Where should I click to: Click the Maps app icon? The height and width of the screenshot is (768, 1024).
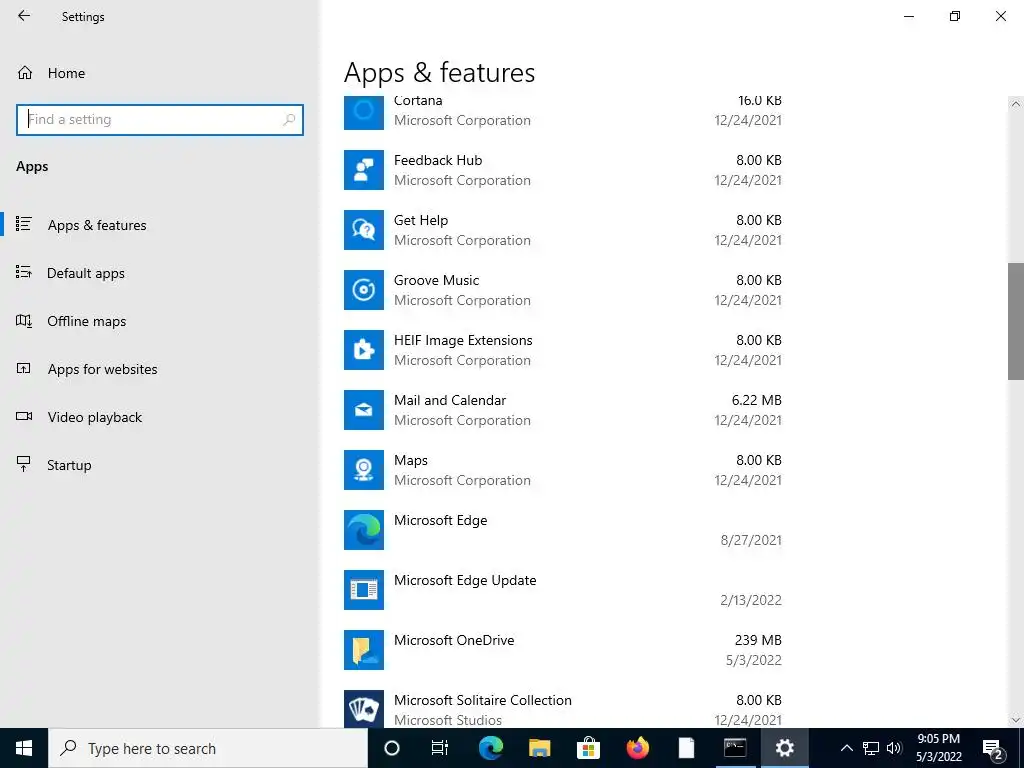coord(364,470)
